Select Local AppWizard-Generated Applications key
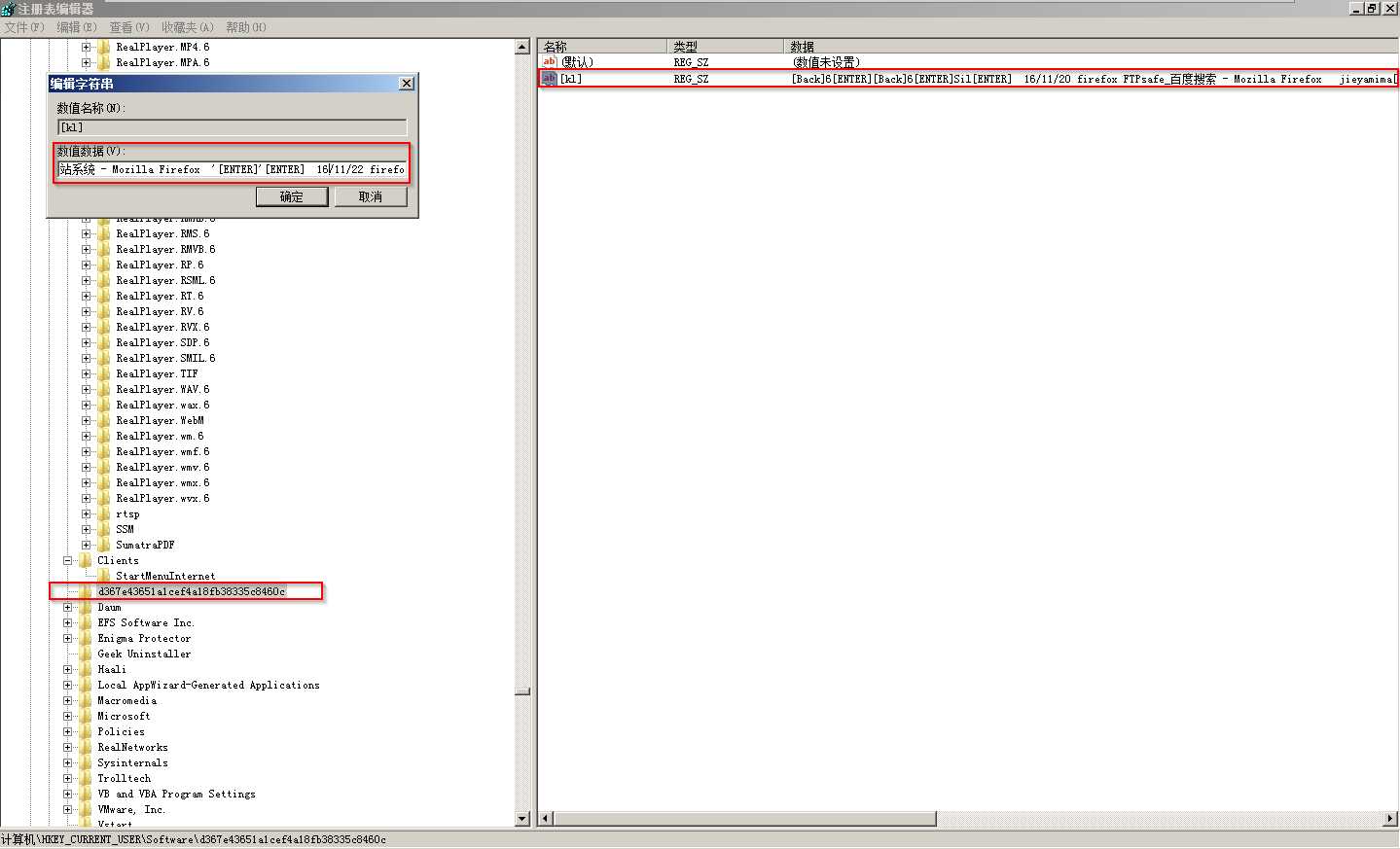The image size is (1400, 849). tap(208, 685)
